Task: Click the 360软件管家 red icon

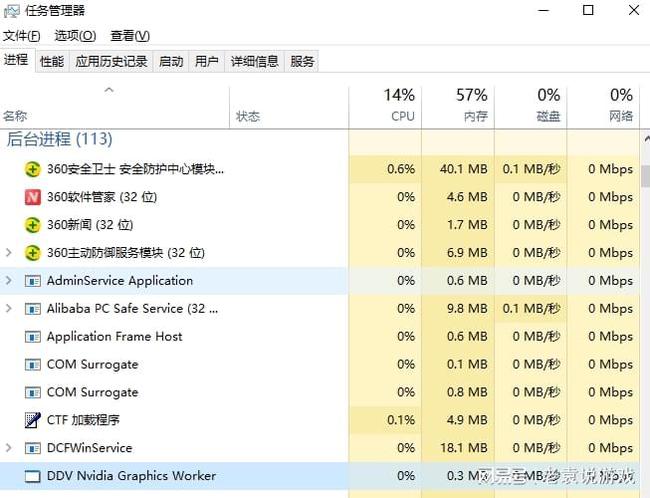Action: tap(32, 197)
